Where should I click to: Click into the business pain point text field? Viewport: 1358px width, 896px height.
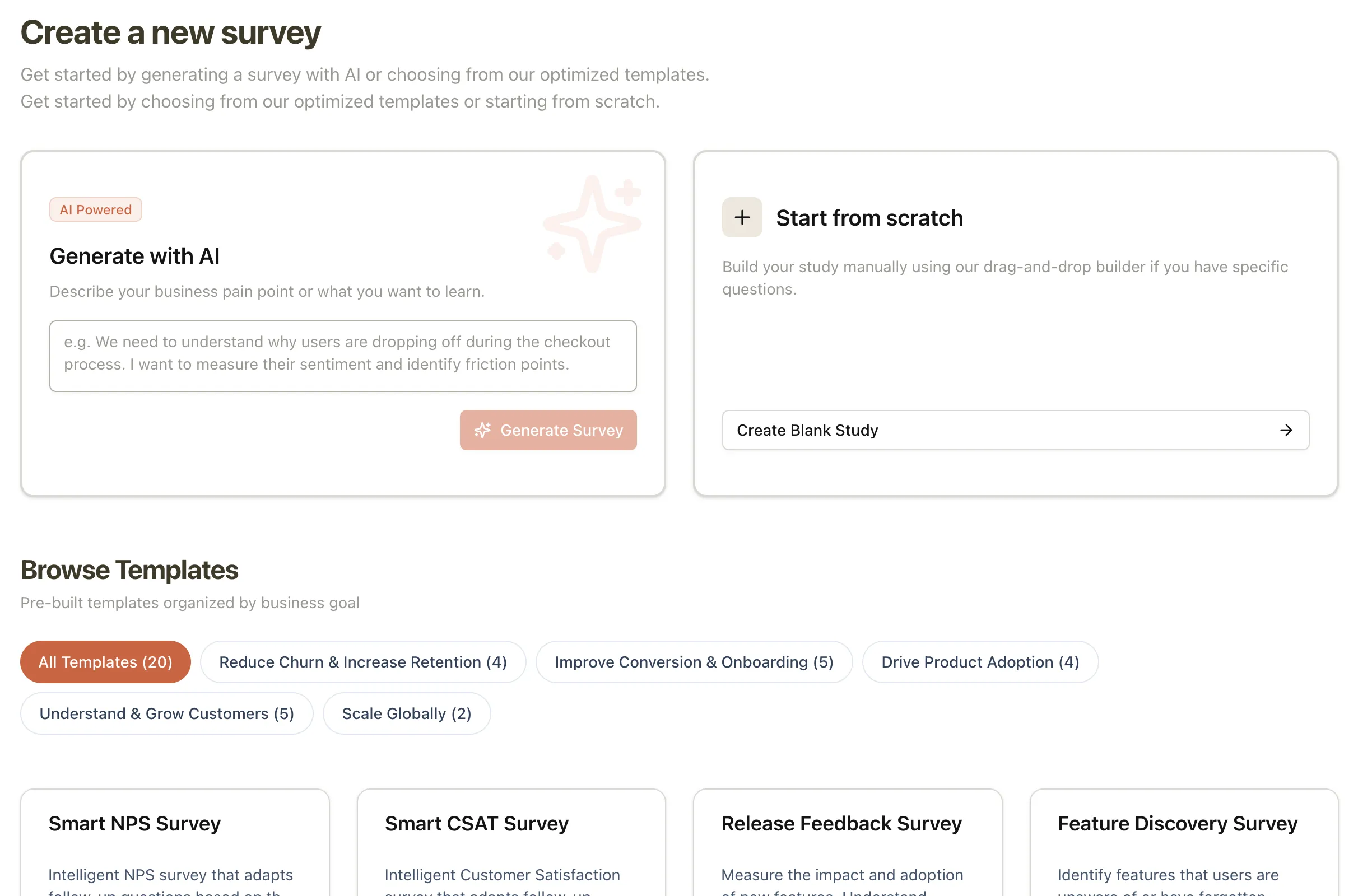[343, 356]
